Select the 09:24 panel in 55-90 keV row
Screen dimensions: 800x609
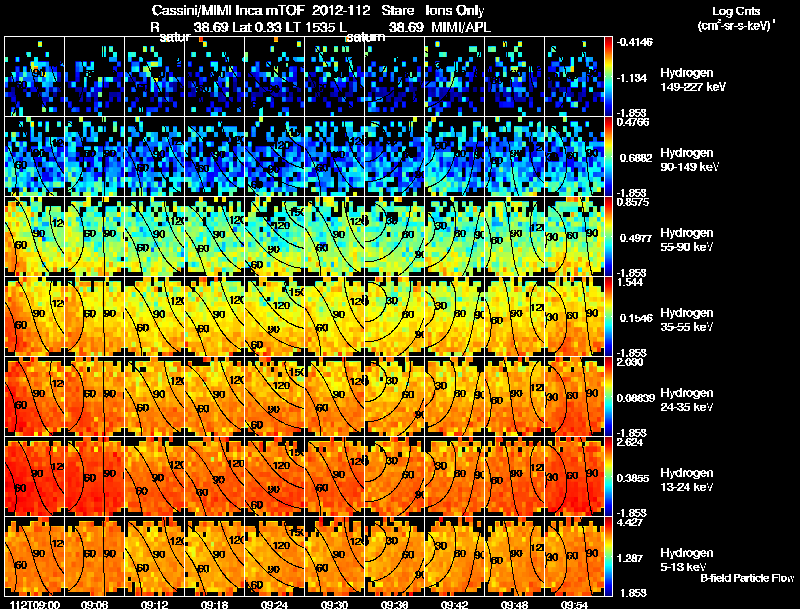point(274,236)
